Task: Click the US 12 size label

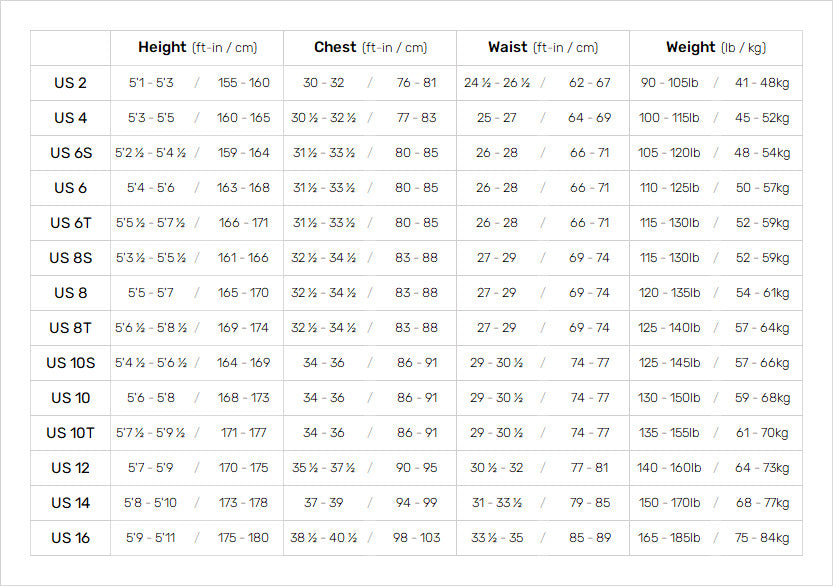Action: coord(70,468)
